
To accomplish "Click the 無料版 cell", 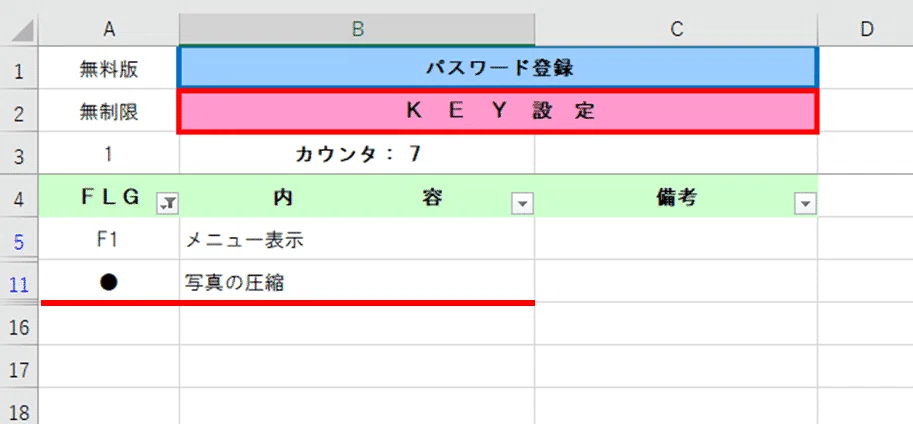I will 109,68.
